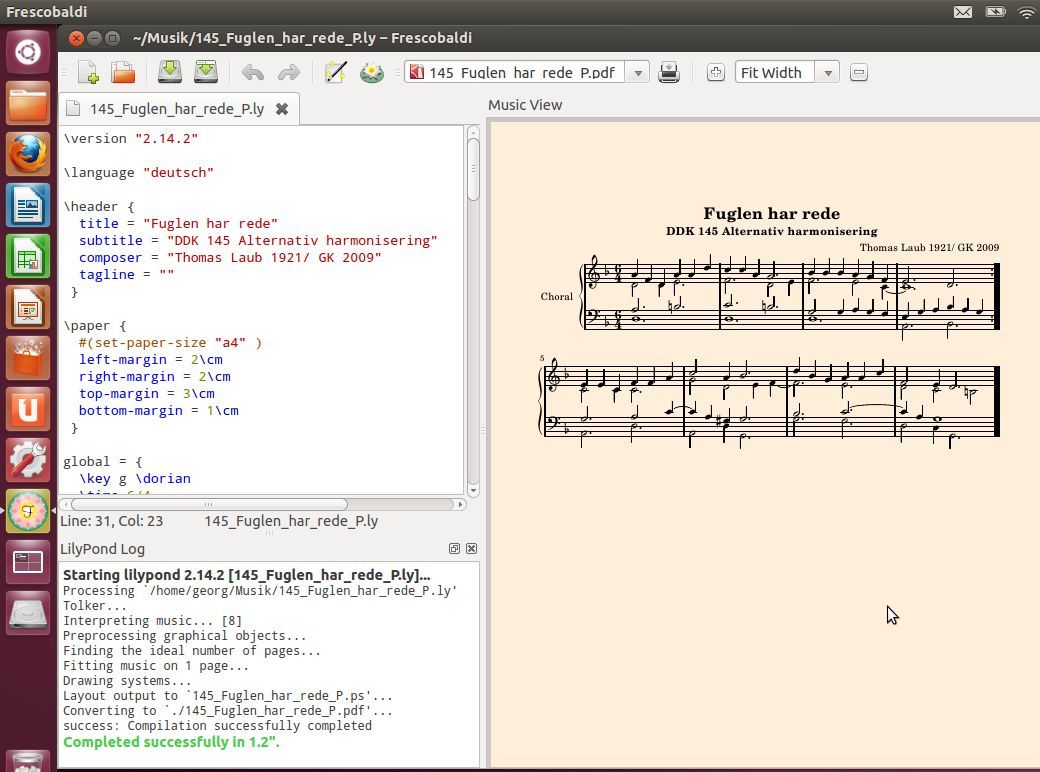Open the PDF document selector dropdown arrow
1040x772 pixels.
[638, 72]
